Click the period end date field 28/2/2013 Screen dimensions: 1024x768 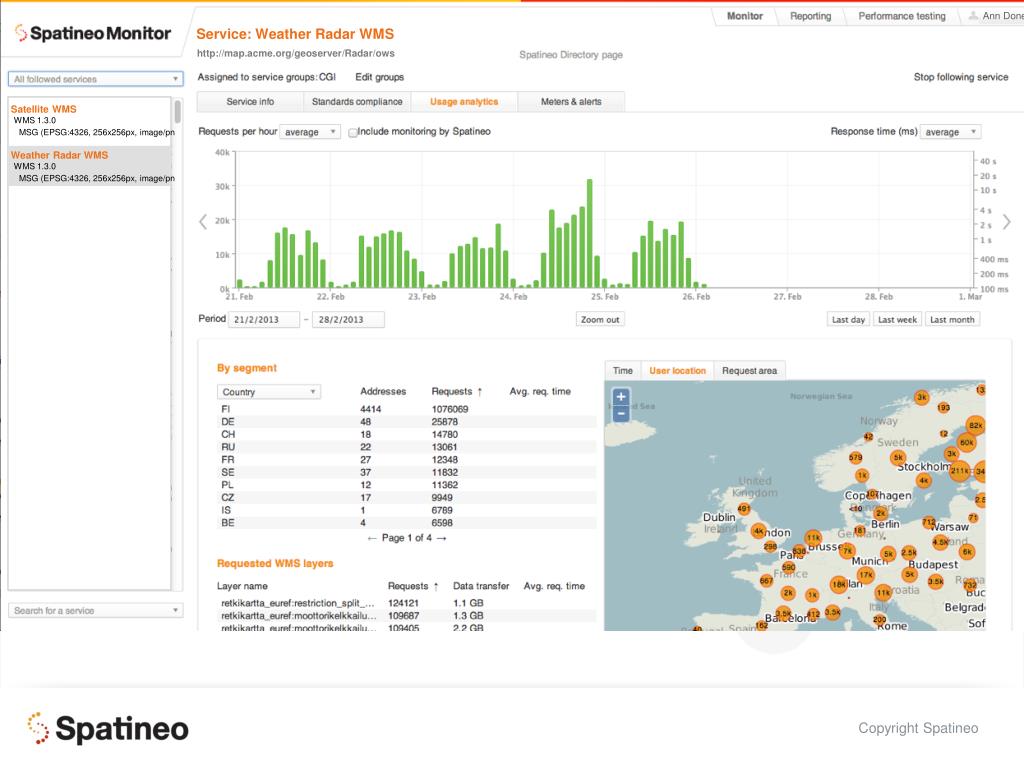[x=348, y=319]
